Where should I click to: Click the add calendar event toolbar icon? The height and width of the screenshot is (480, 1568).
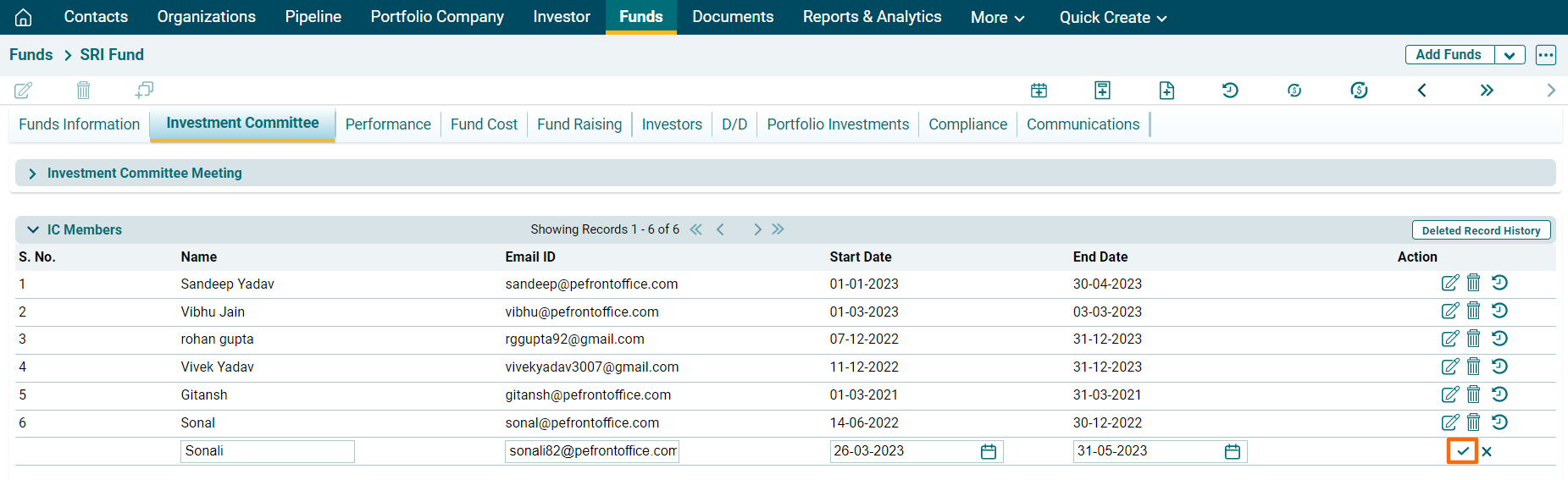[x=1039, y=91]
